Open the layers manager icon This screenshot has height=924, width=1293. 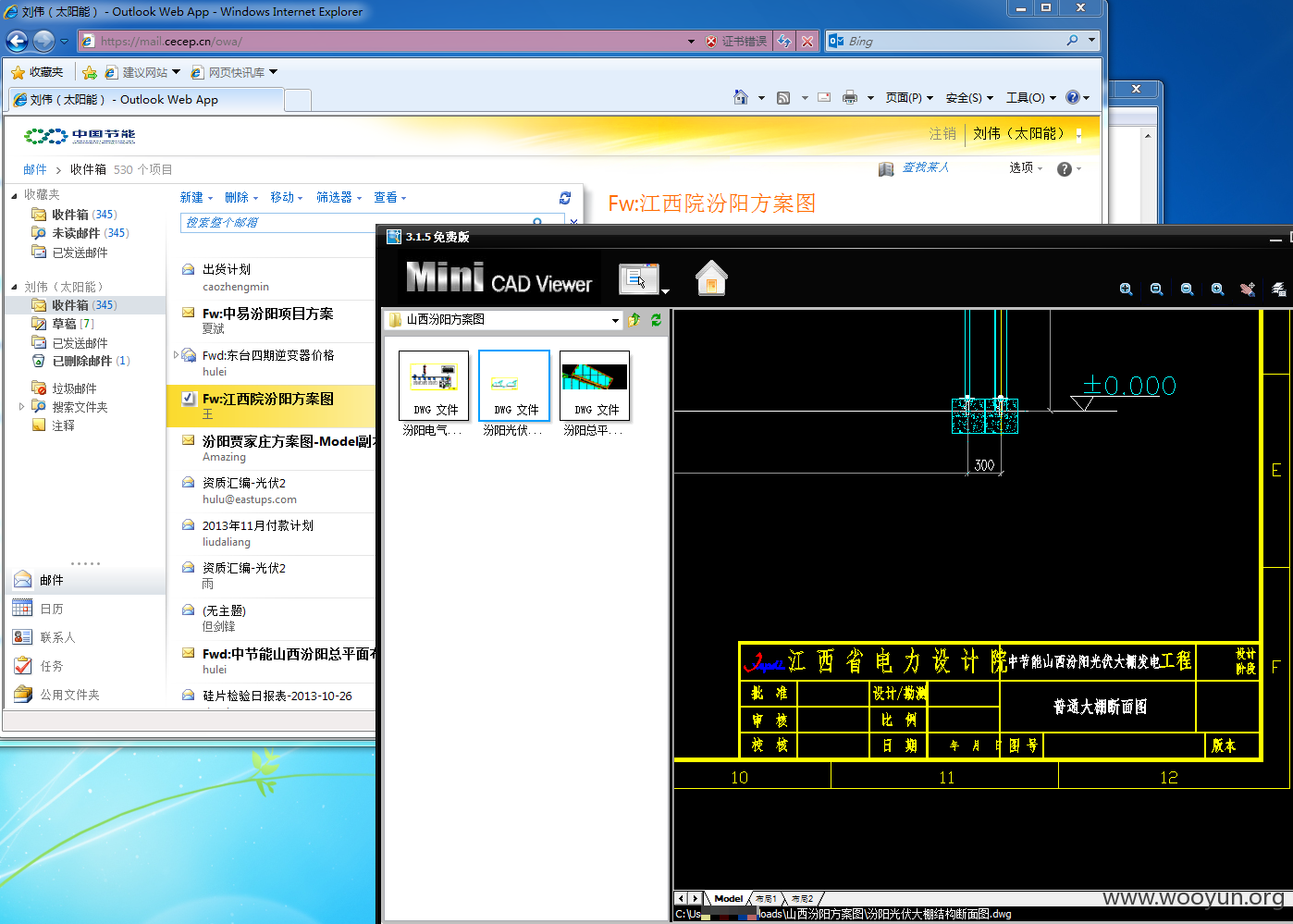pos(1279,290)
